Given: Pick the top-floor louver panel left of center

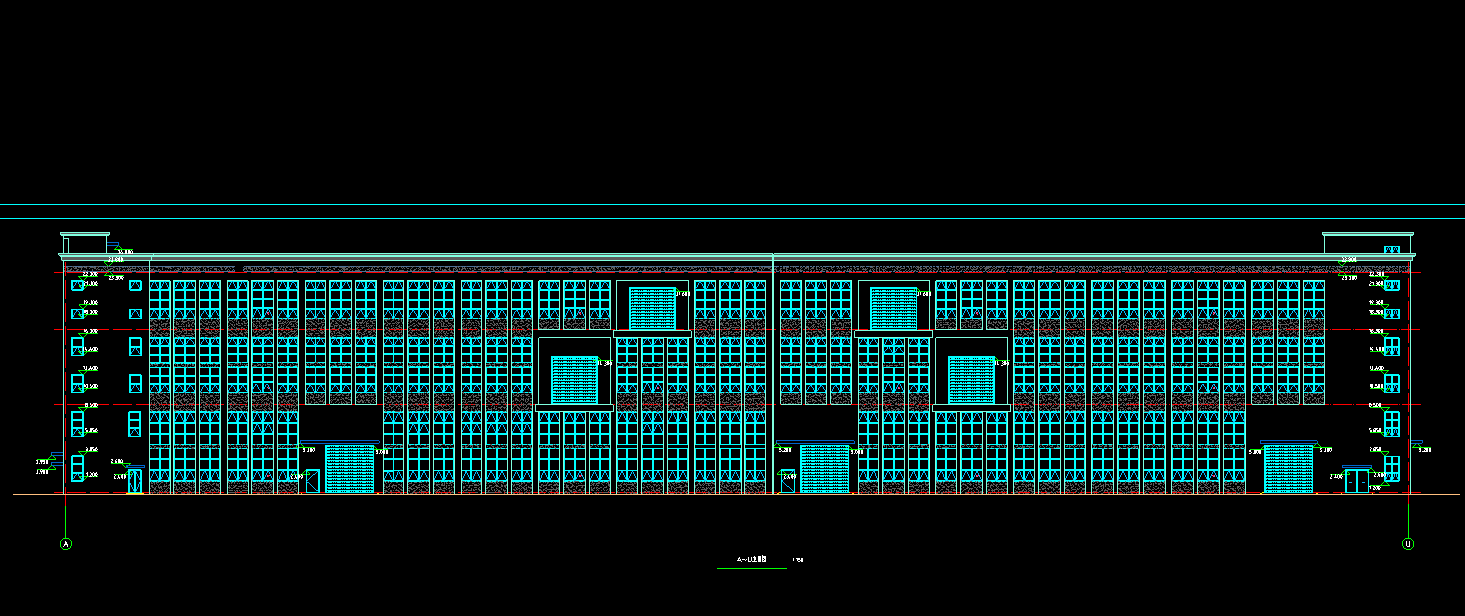Looking at the screenshot, I should coord(652,308).
